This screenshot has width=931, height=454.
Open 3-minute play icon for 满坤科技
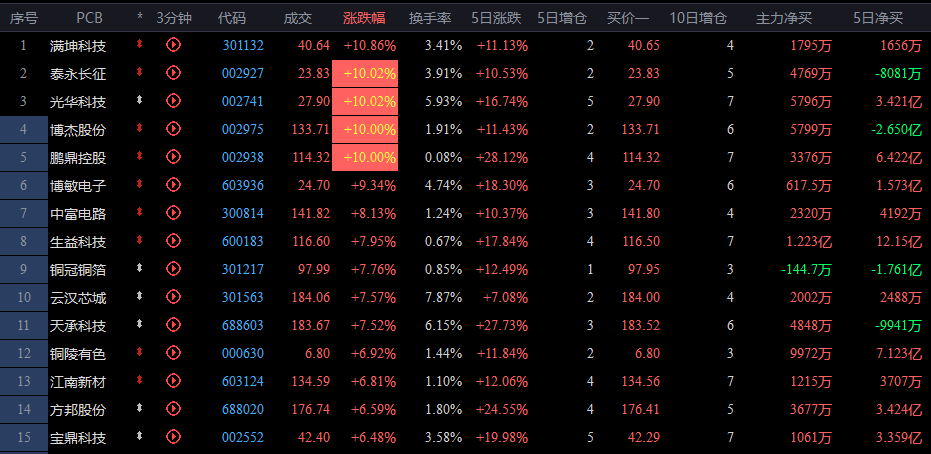point(173,45)
